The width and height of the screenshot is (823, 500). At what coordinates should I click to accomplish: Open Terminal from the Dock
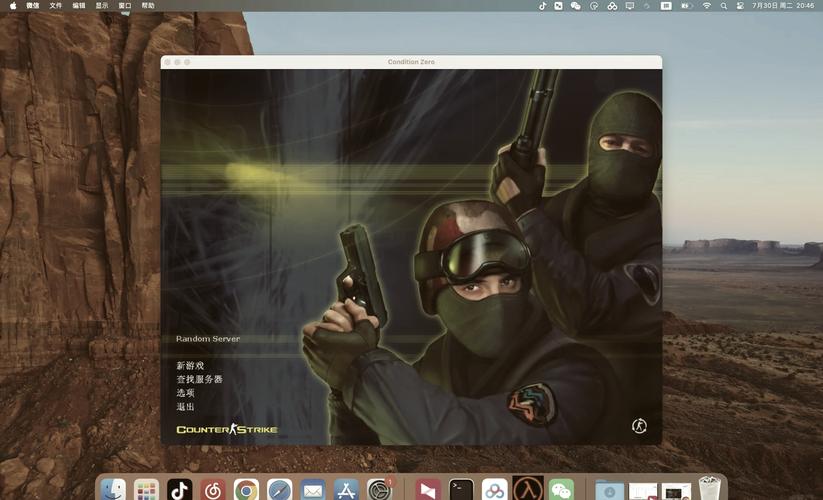(x=461, y=489)
